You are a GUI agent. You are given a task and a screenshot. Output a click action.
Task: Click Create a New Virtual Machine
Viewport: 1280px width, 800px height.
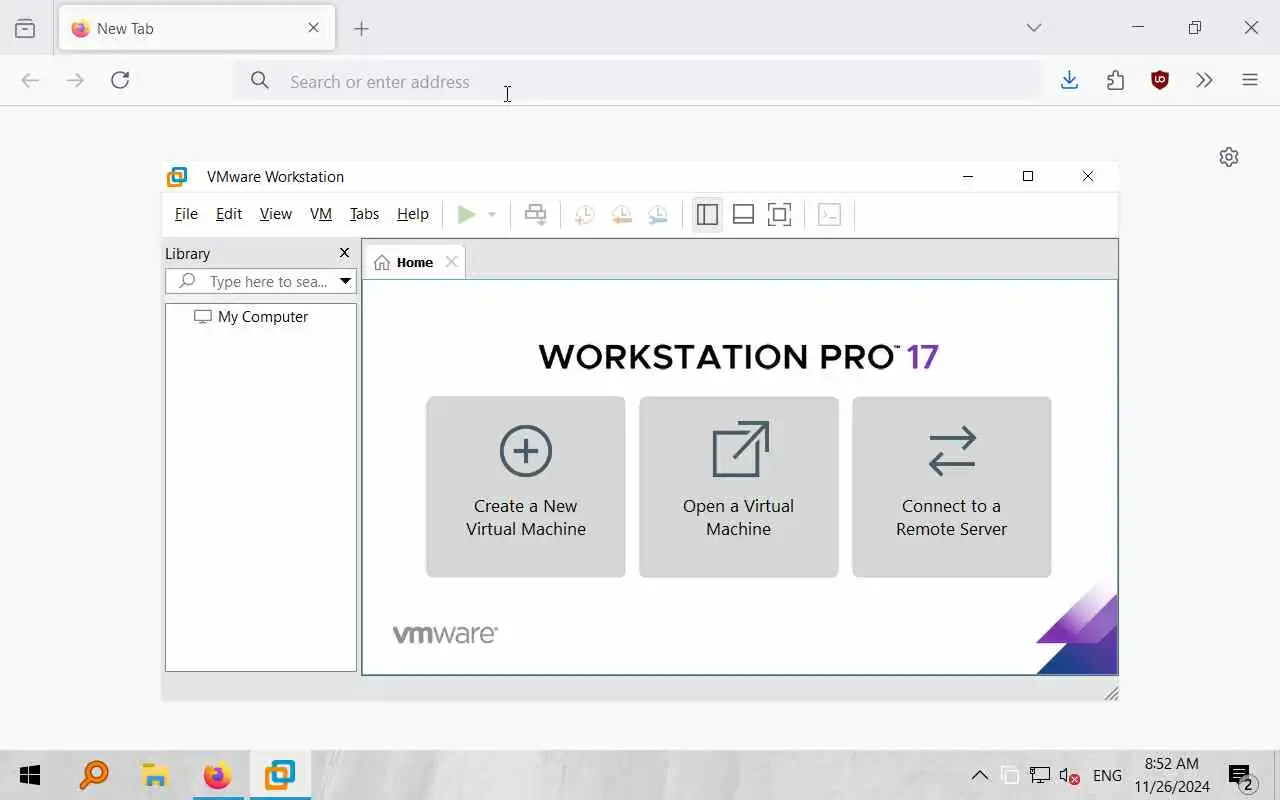coord(526,487)
